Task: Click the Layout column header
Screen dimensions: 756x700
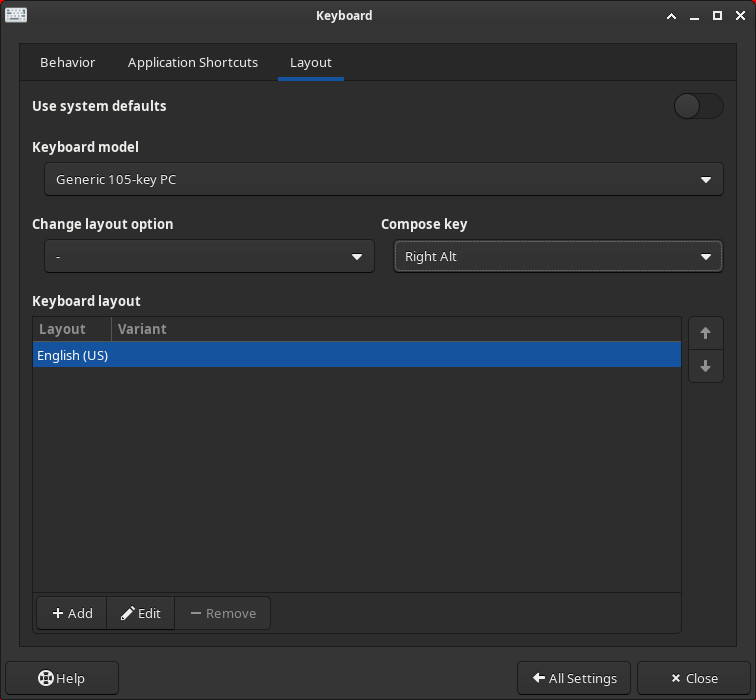Action: click(72, 329)
